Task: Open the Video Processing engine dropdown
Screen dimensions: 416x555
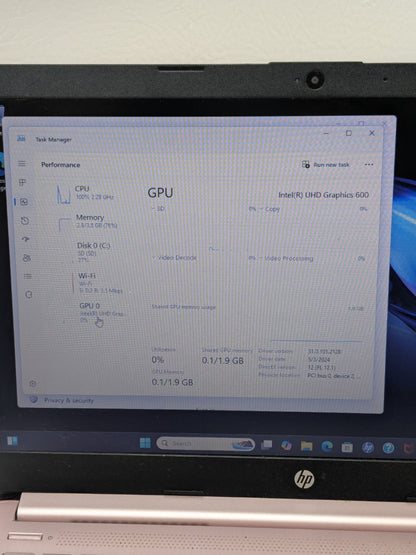Action: (x=286, y=258)
